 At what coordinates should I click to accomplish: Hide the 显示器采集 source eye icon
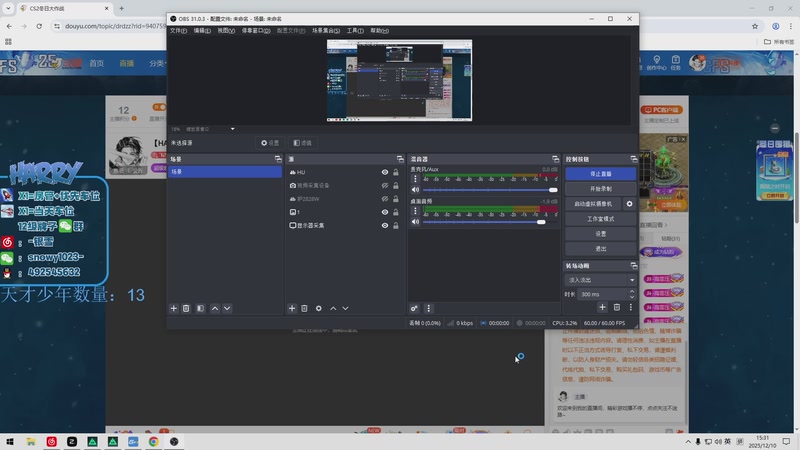coord(385,226)
